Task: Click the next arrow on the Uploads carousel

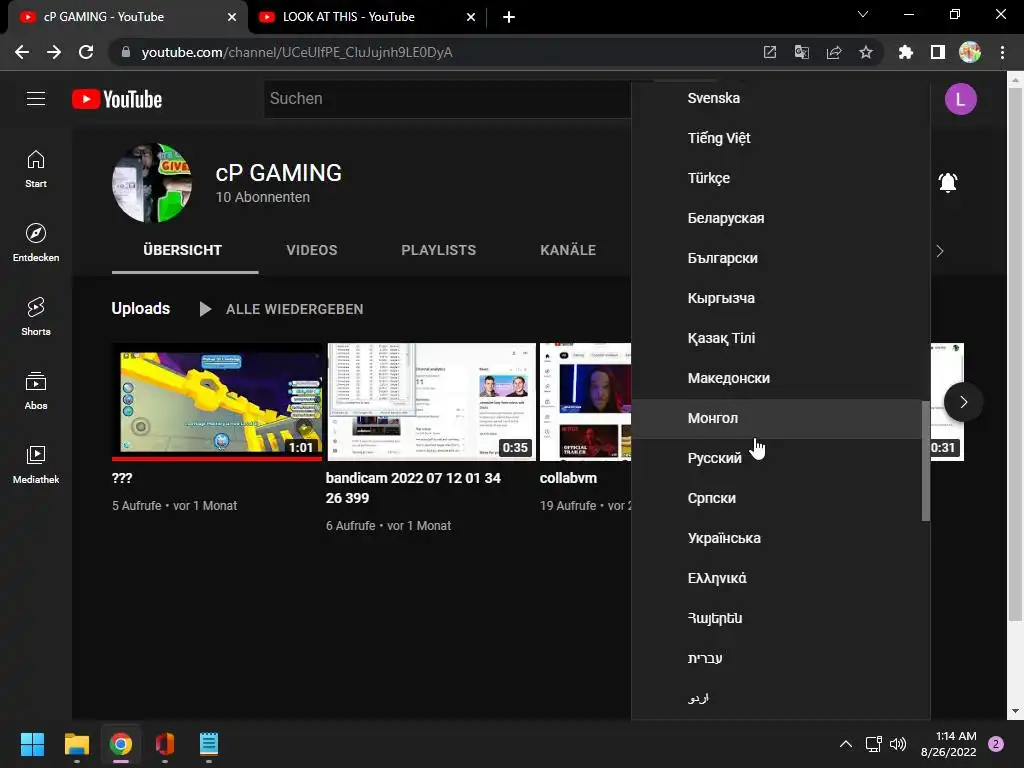Action: [x=963, y=402]
